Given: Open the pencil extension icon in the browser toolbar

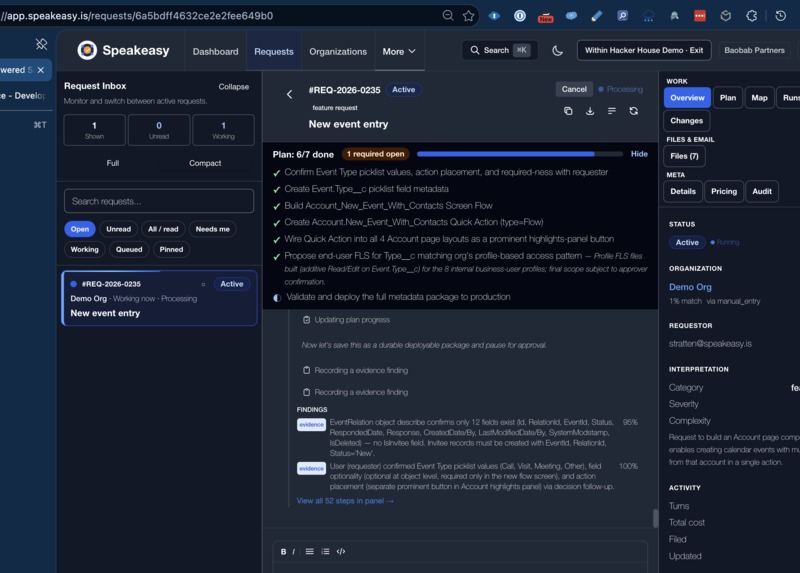Looking at the screenshot, I should click(x=596, y=16).
